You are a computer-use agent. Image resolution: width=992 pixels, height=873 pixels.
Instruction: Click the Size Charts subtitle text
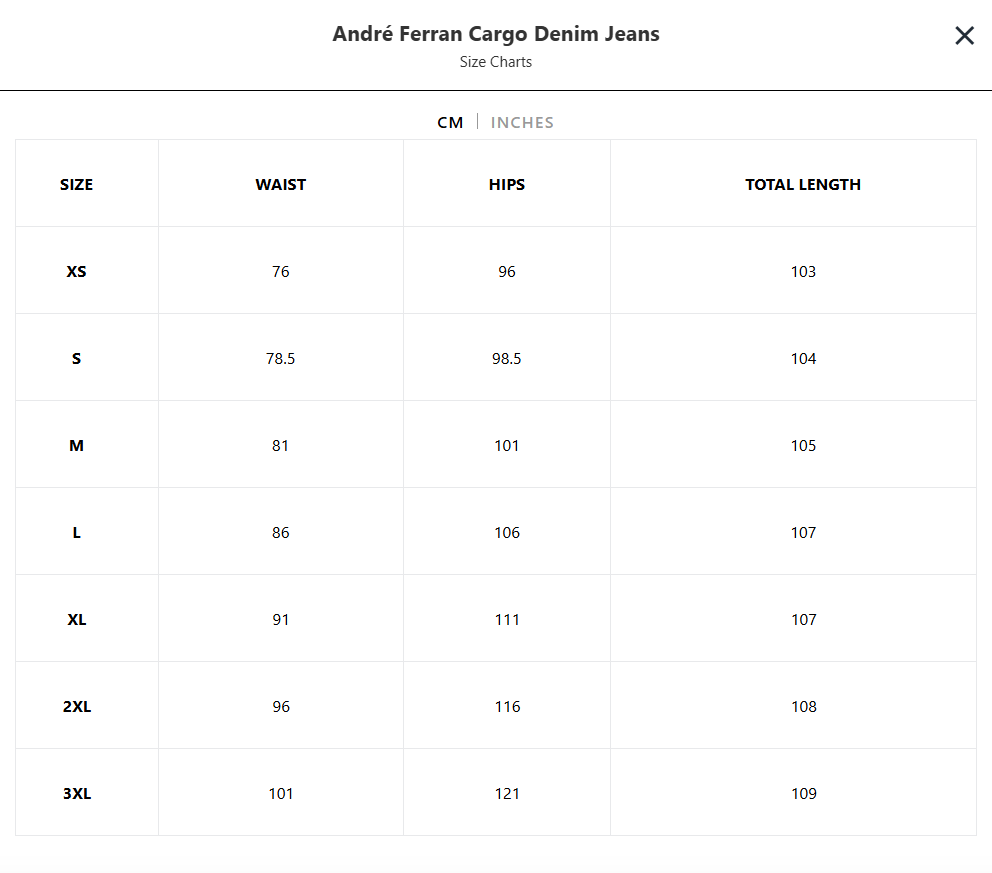pos(496,62)
